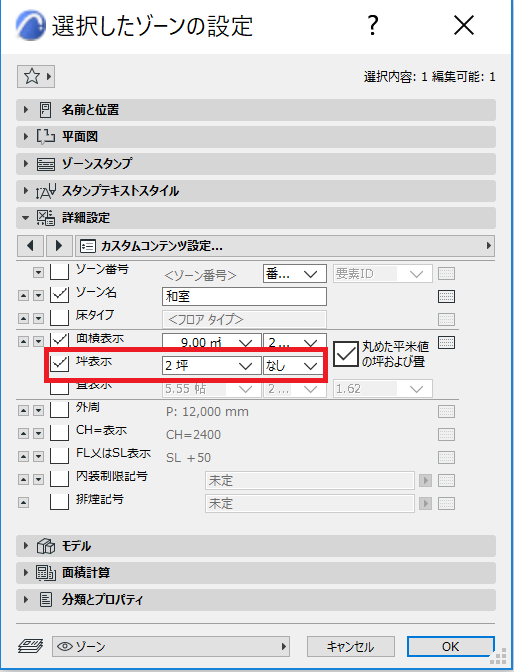Screen dimensions: 514x672
Task: Click the previous page left-arrow button
Action: point(30,246)
